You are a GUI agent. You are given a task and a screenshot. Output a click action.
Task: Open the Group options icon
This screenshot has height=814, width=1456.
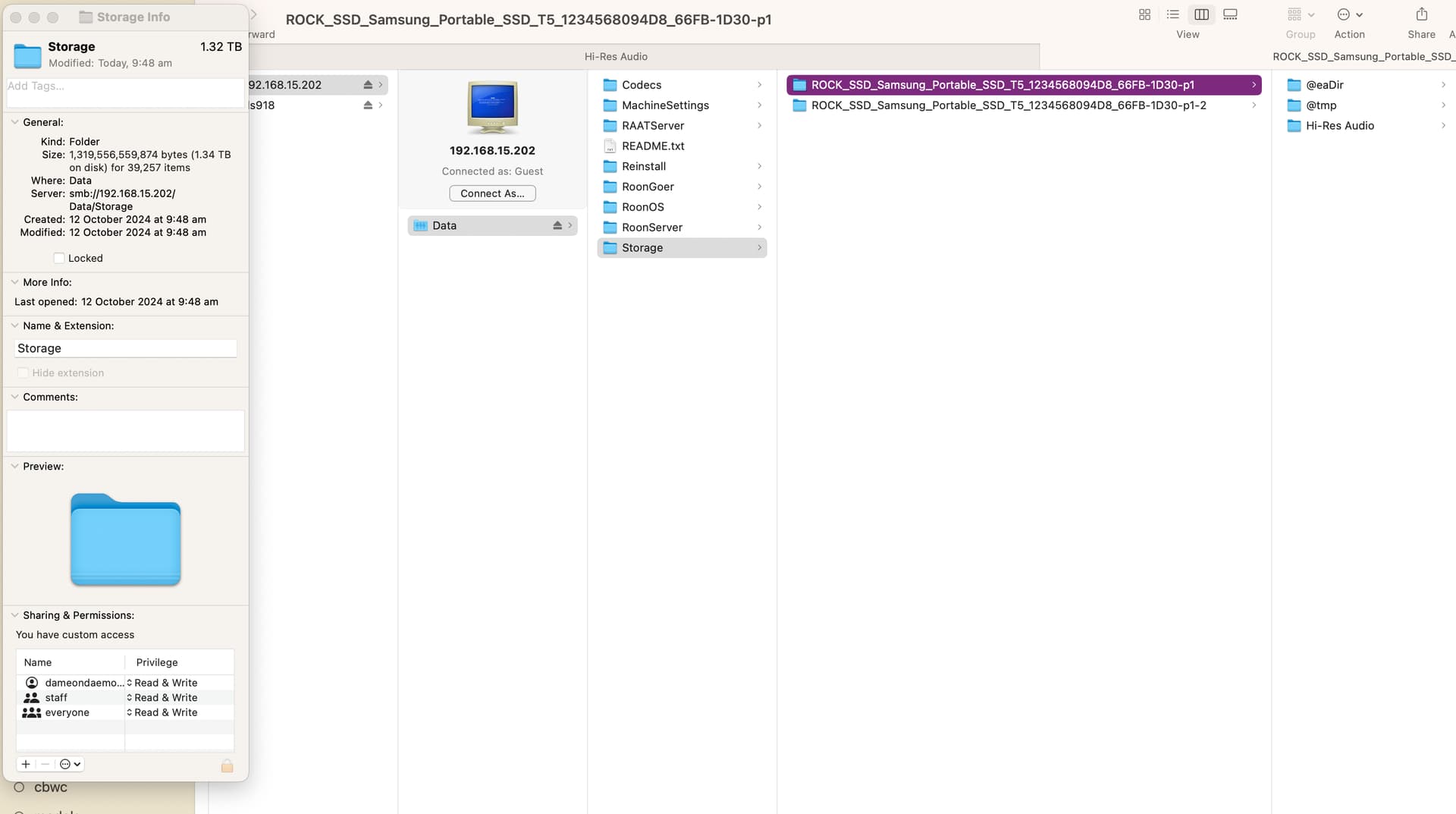[x=1300, y=14]
